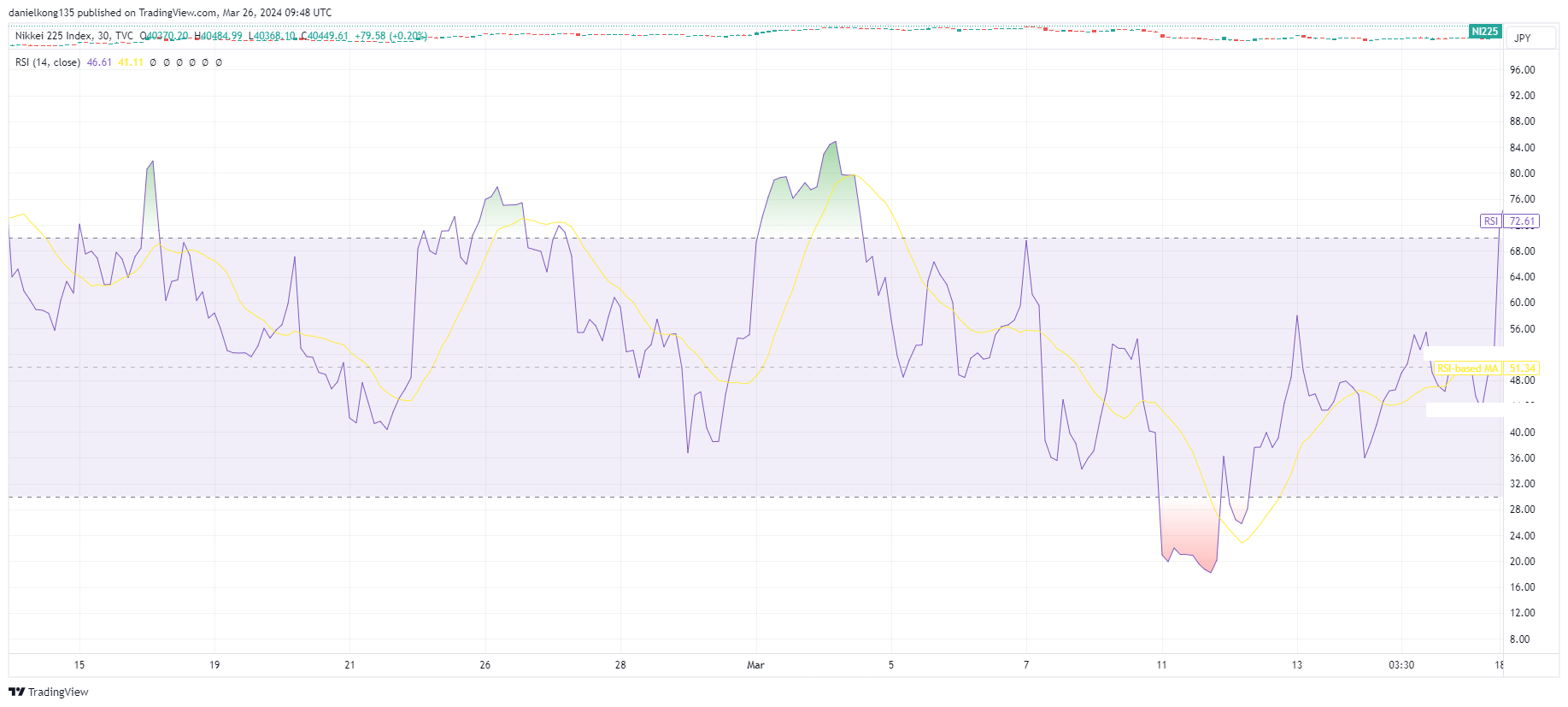The width and height of the screenshot is (1568, 707).
Task: Click the '15' date on the time axis
Action: tap(79, 664)
